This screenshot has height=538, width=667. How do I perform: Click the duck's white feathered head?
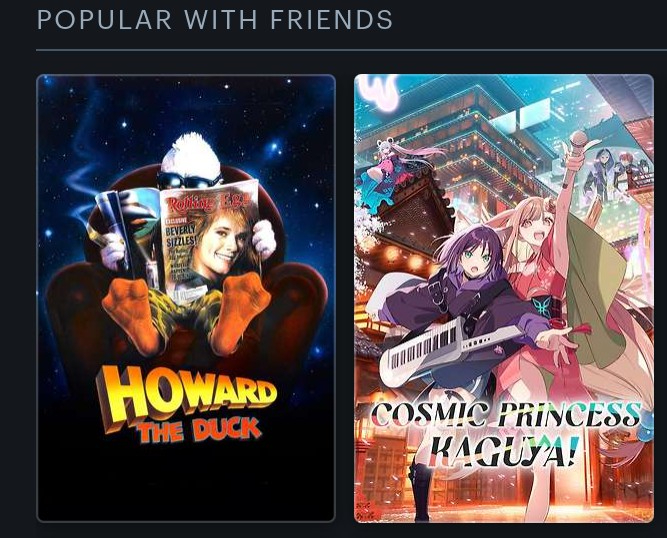tap(191, 155)
